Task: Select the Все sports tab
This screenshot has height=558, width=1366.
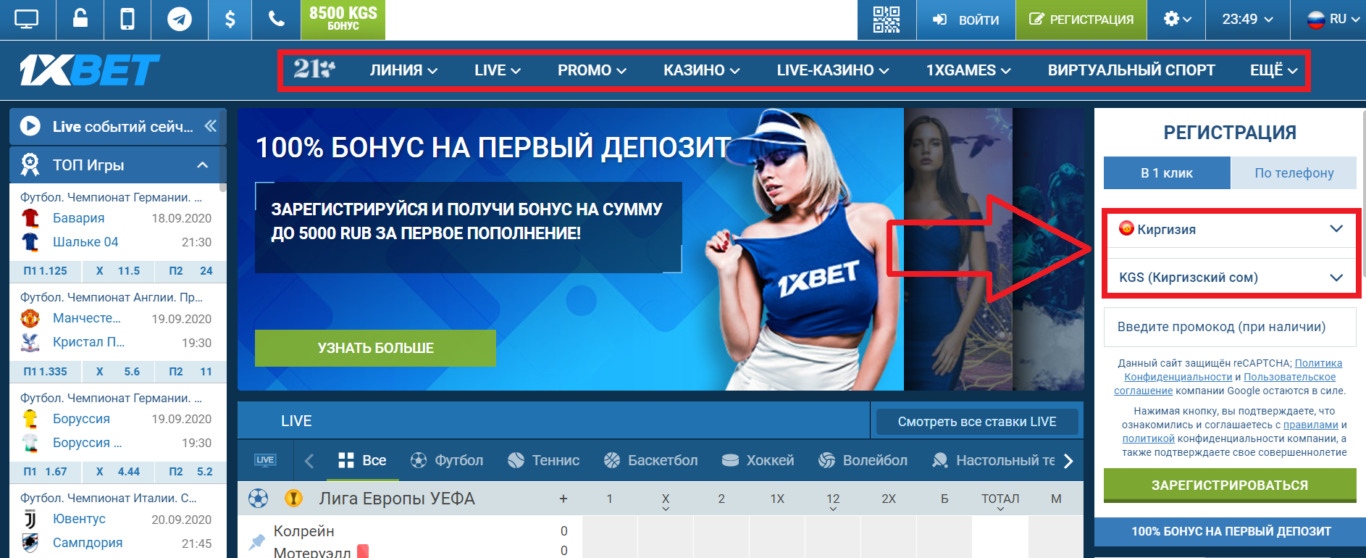Action: pyautogui.click(x=362, y=460)
